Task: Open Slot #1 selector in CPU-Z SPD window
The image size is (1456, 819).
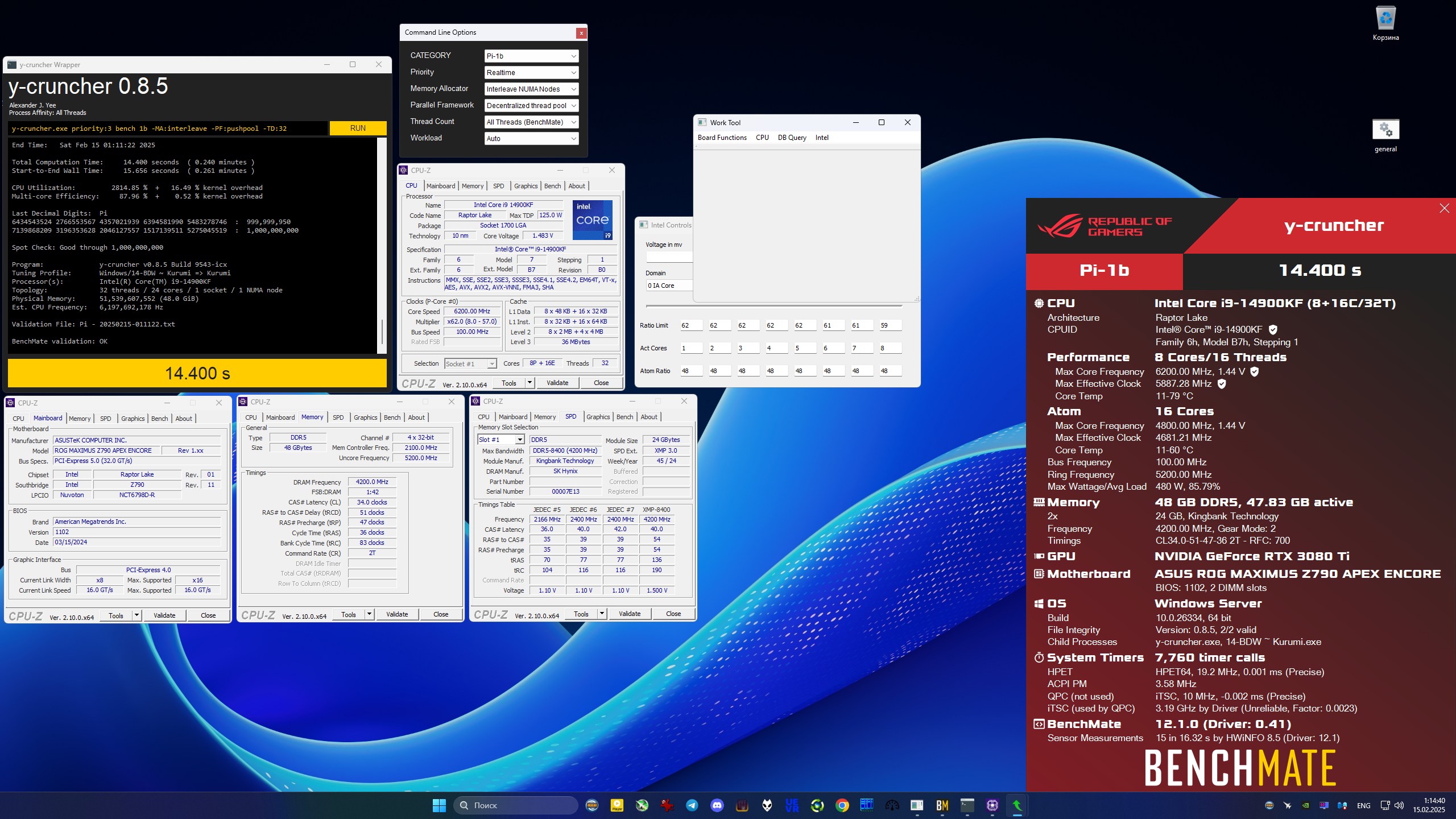Action: click(501, 440)
